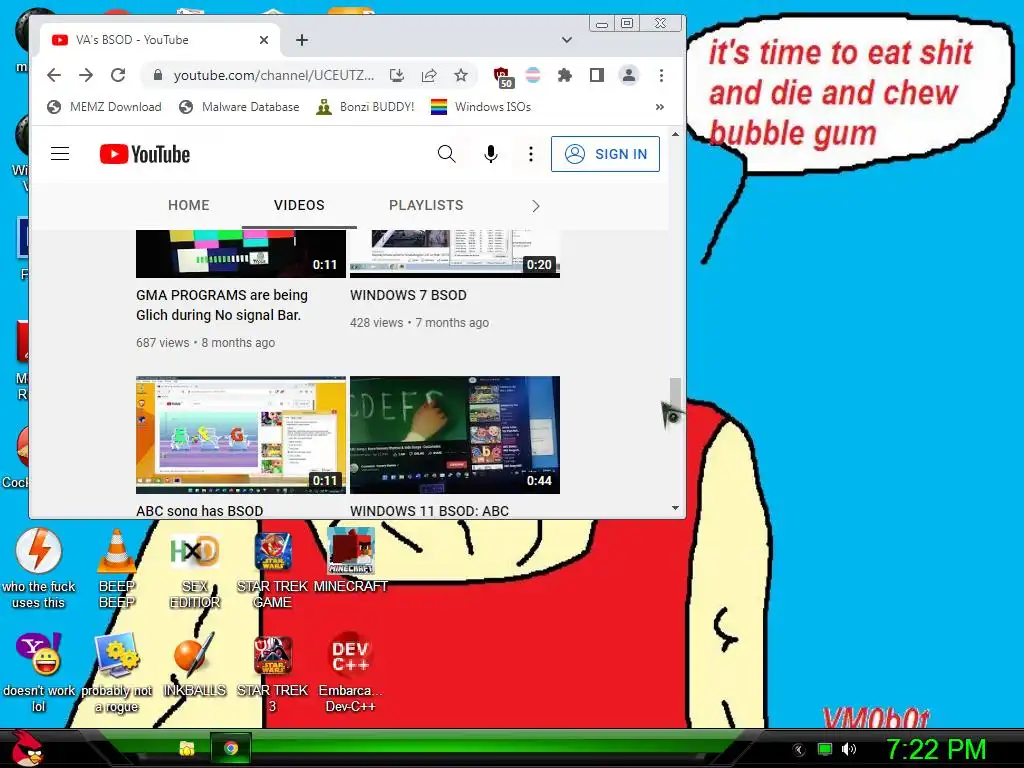The image size is (1024, 768).
Task: Open the Chrome profile avatar
Action: (629, 75)
